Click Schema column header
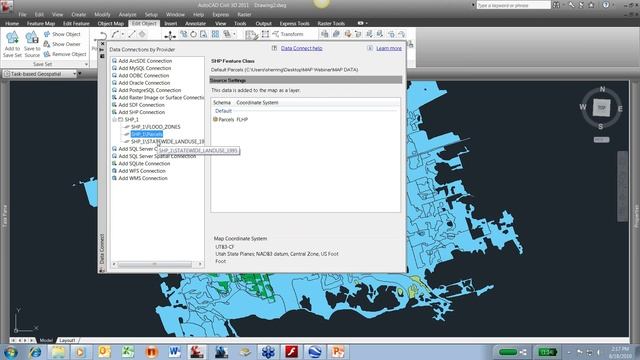 (222, 103)
